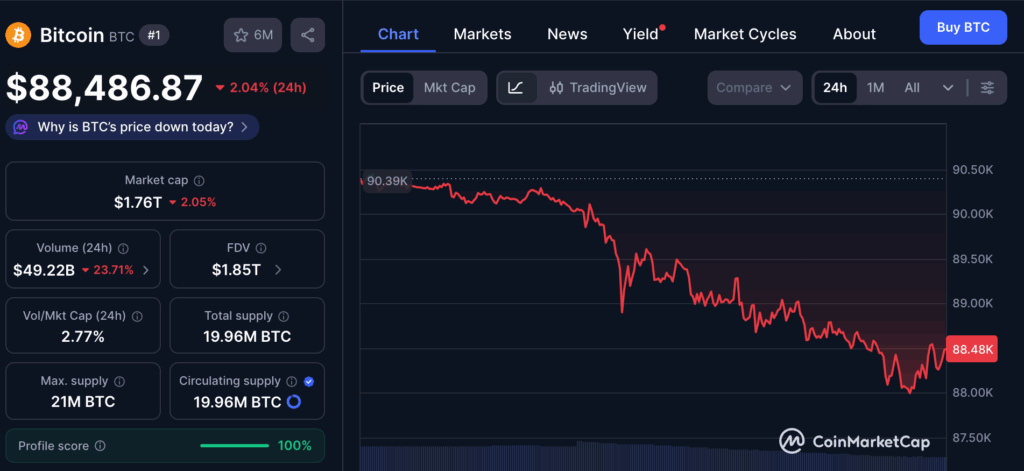Open "Why is BTC's price down today?"
The image size is (1024, 471).
pos(134,127)
